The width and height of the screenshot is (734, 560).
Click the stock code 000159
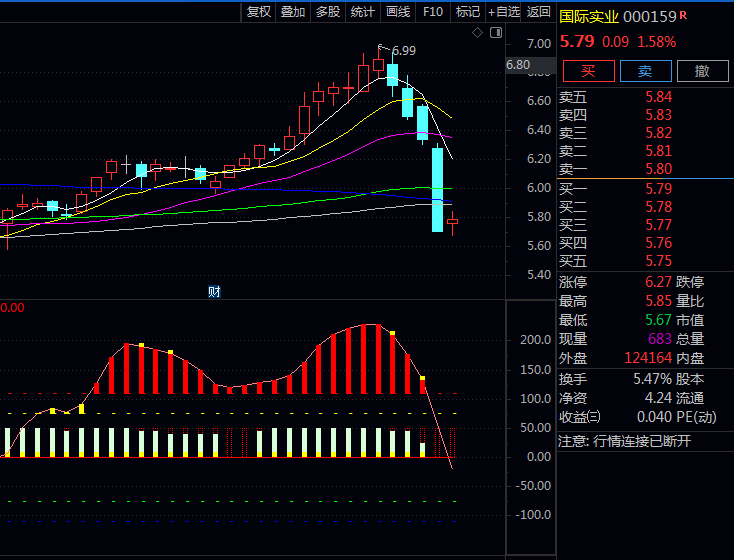(x=650, y=17)
